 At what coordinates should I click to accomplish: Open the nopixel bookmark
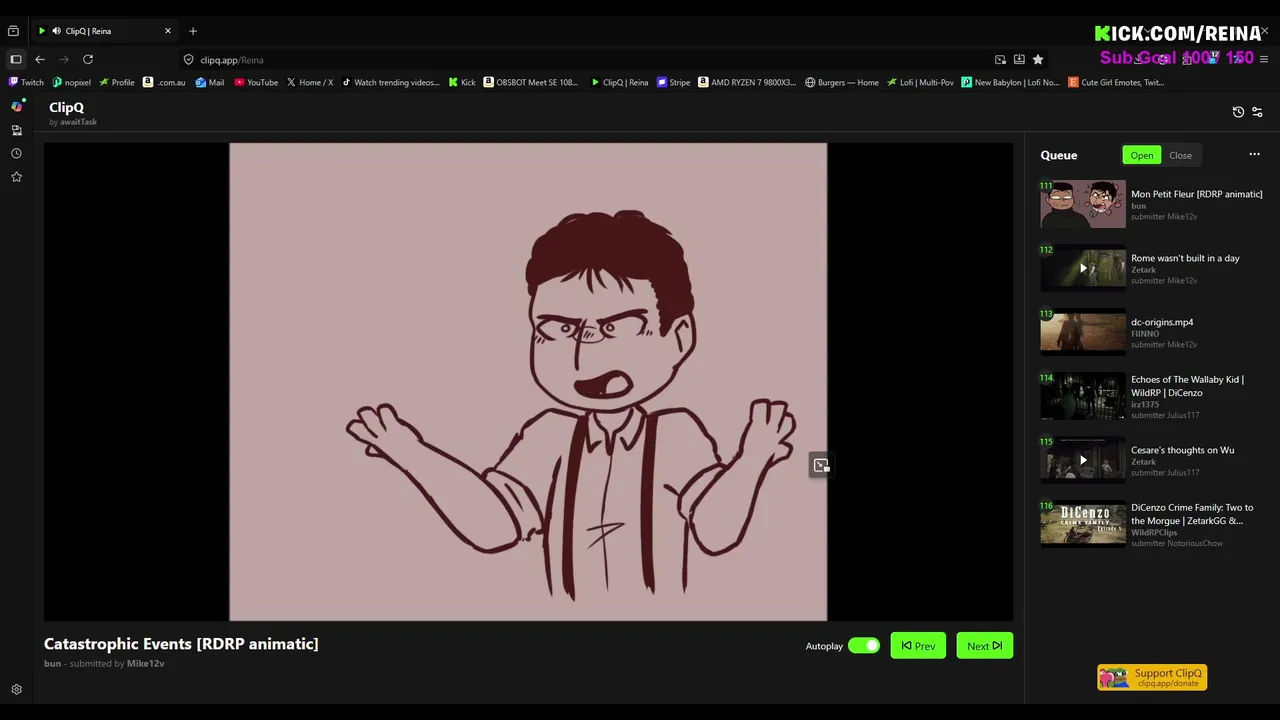click(x=71, y=82)
